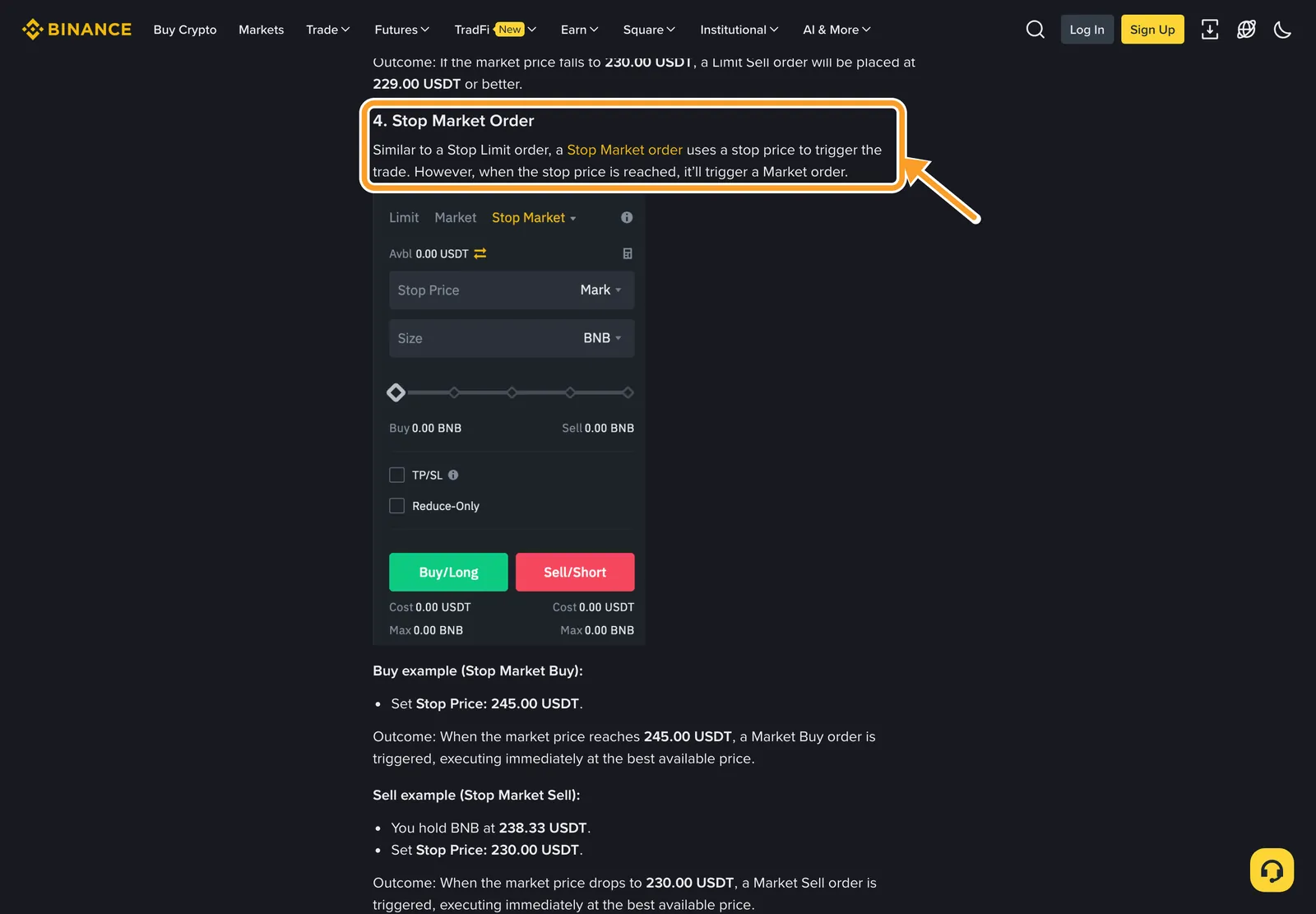Switch to the Market order tab
Screen dimensions: 1316x914
pos(456,217)
